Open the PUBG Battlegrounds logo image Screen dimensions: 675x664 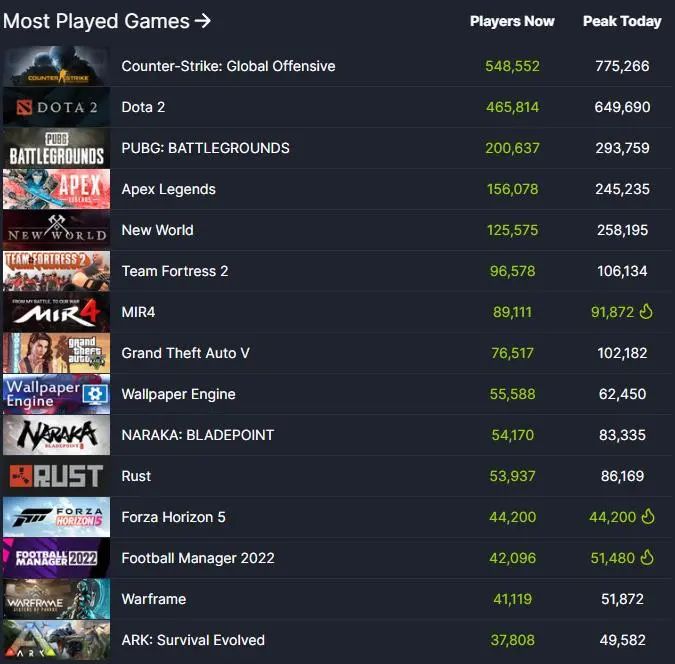(56, 148)
